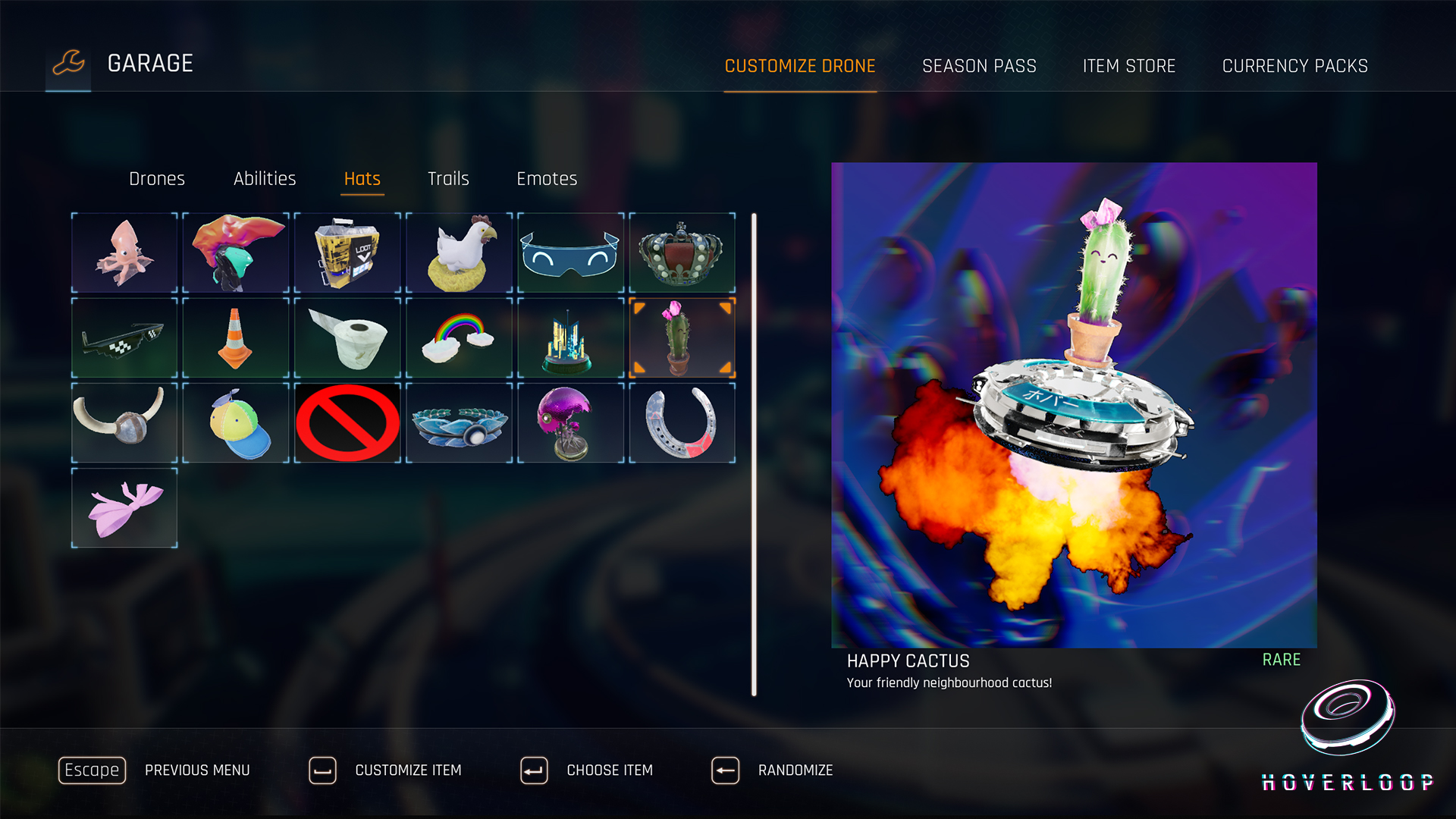Image resolution: width=1456 pixels, height=819 pixels.
Task: Choose the pixelated sunglasses hat
Action: 124,337
